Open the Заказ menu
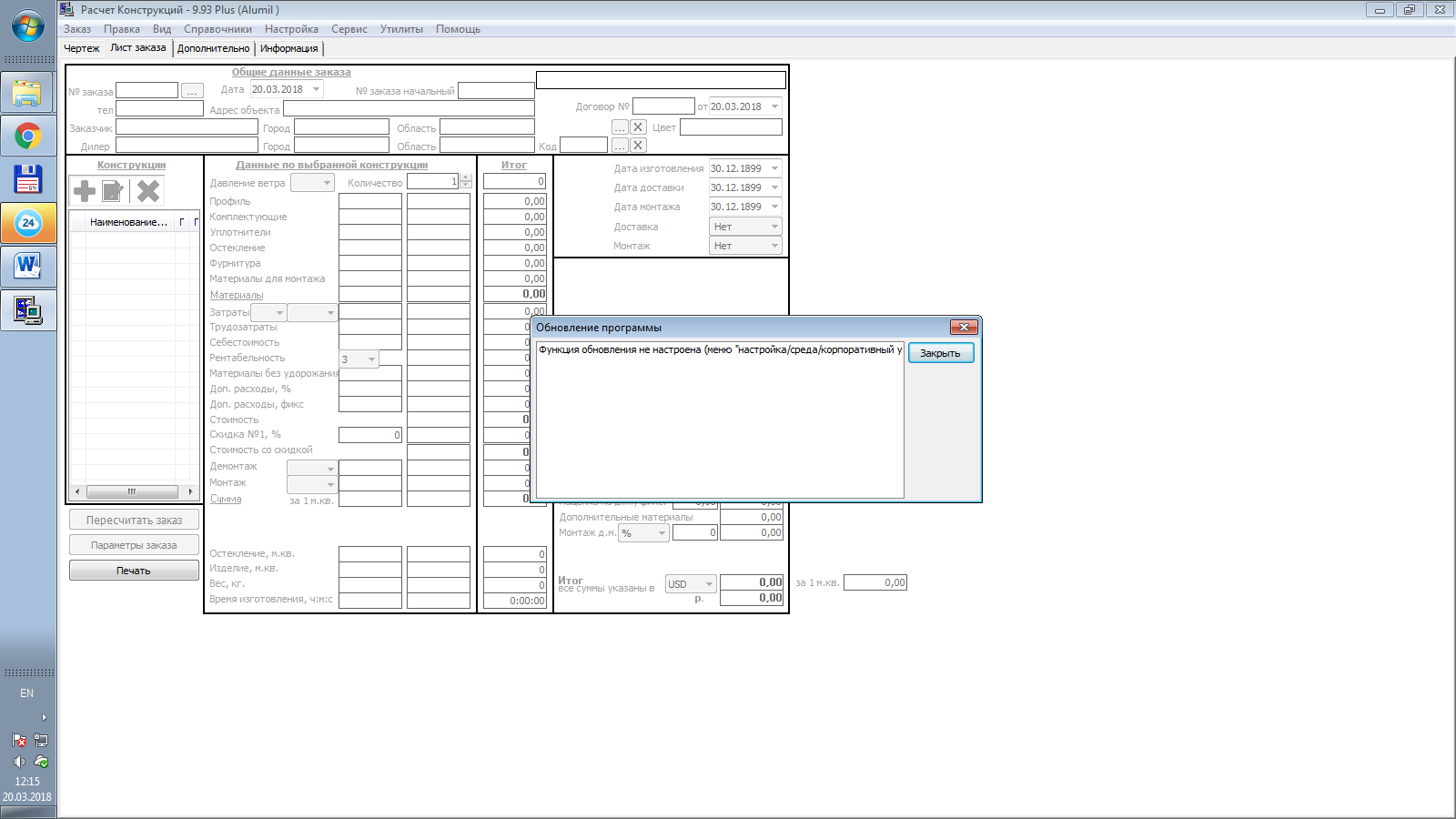Screen dimensions: 1456x819 coord(77,29)
